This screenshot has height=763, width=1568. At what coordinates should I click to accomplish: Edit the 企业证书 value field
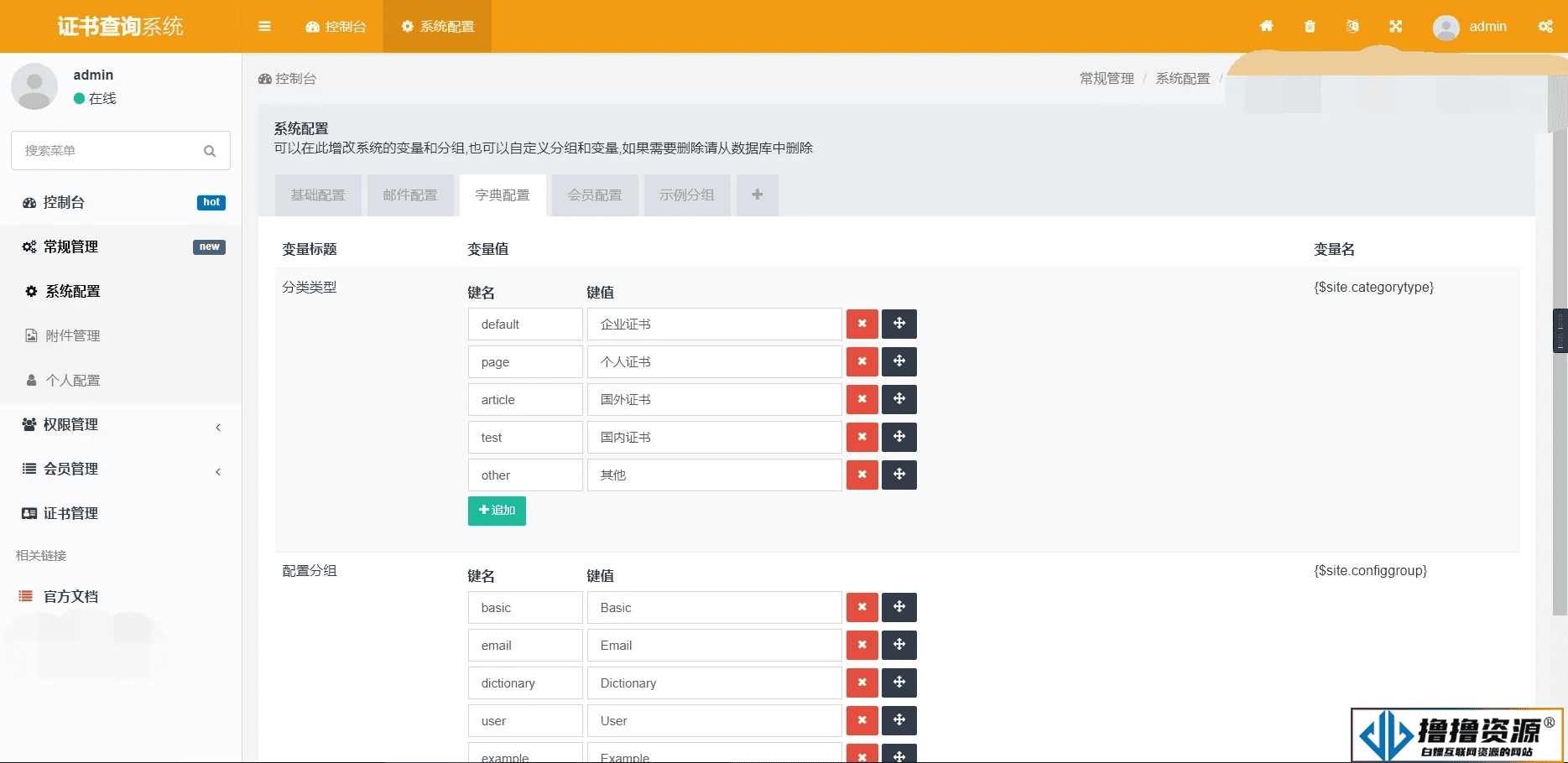(715, 324)
